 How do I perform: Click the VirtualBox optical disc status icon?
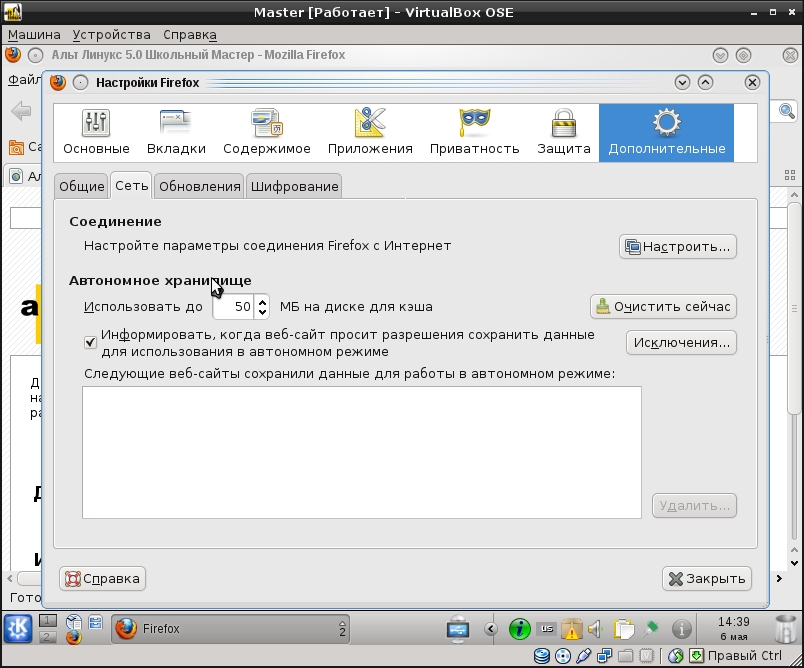[x=563, y=655]
